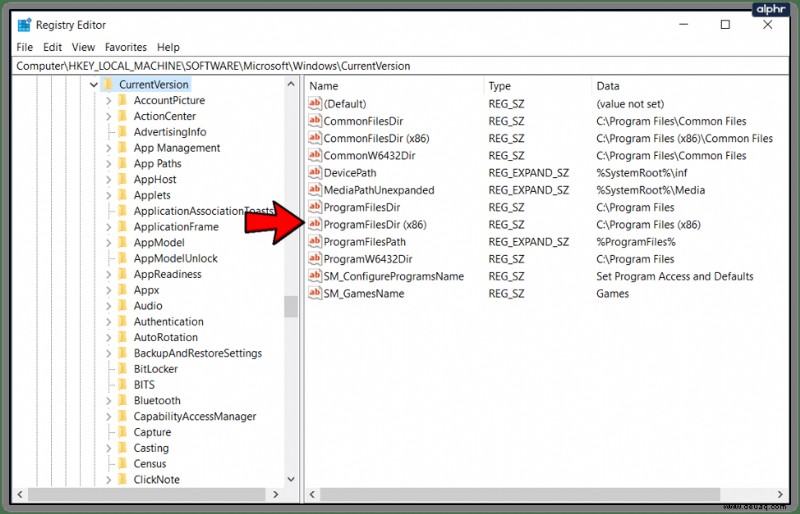Click the folder icon of CurrentVersion key
The image size is (800, 514).
[108, 84]
